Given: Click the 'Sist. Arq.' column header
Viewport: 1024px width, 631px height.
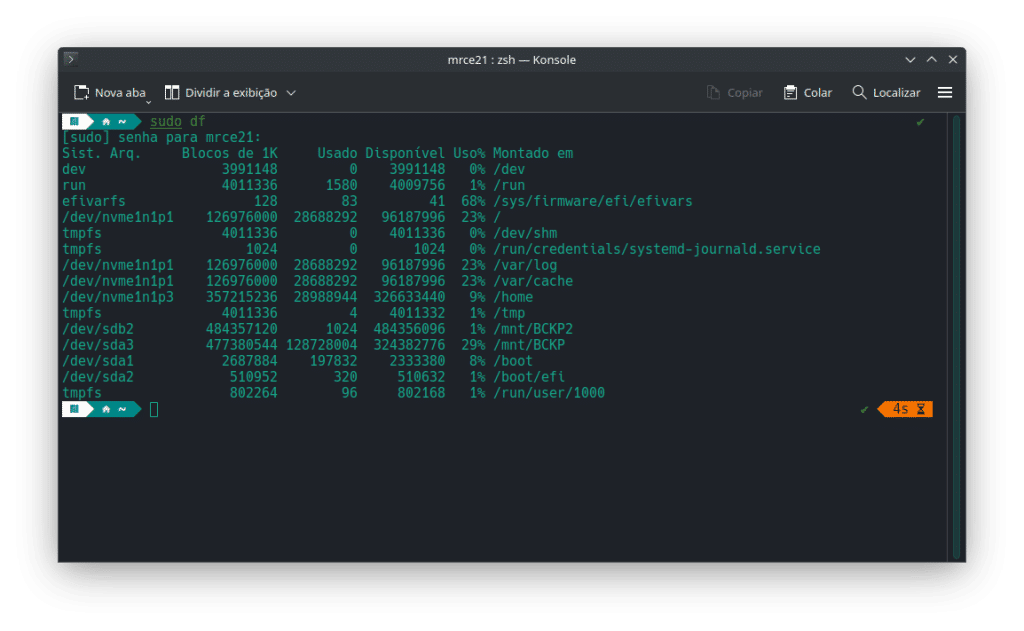Looking at the screenshot, I should 101,153.
